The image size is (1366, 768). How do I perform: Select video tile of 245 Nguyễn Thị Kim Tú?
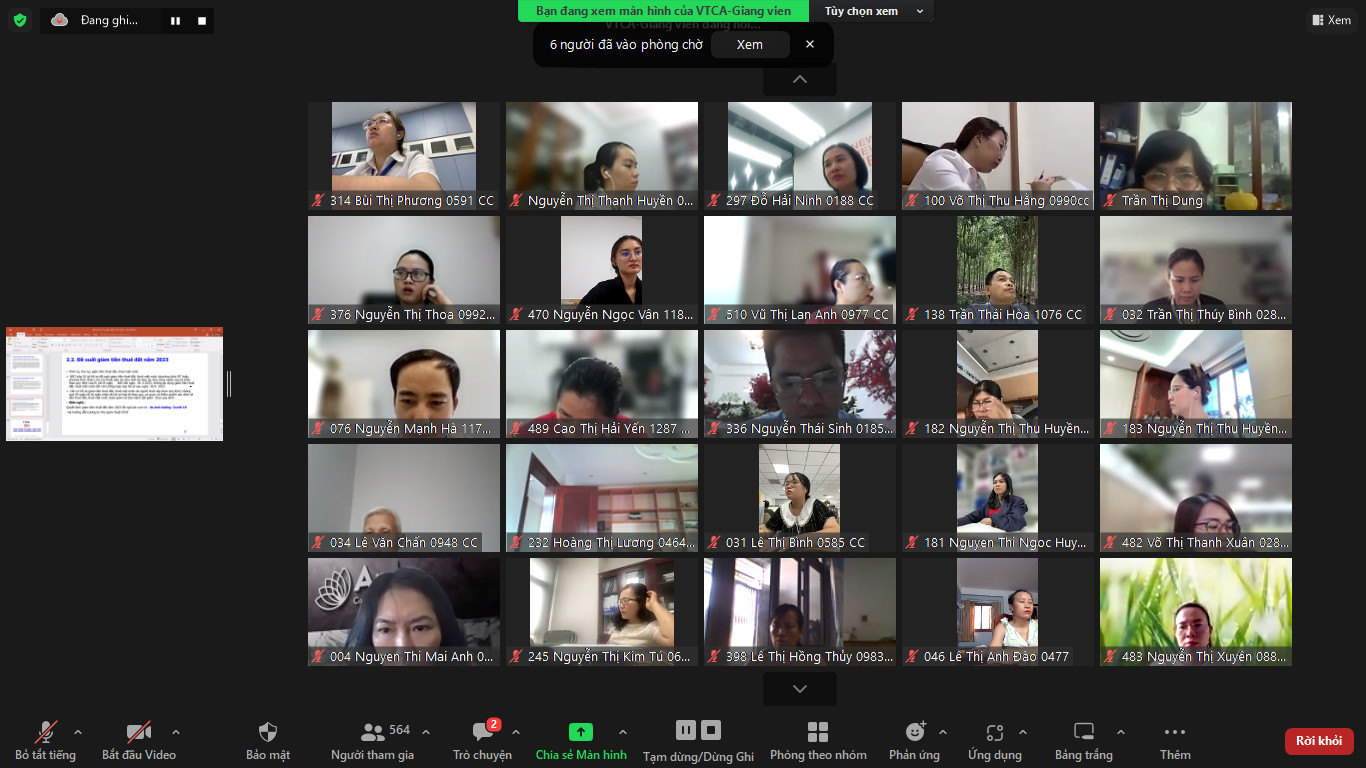(x=602, y=612)
